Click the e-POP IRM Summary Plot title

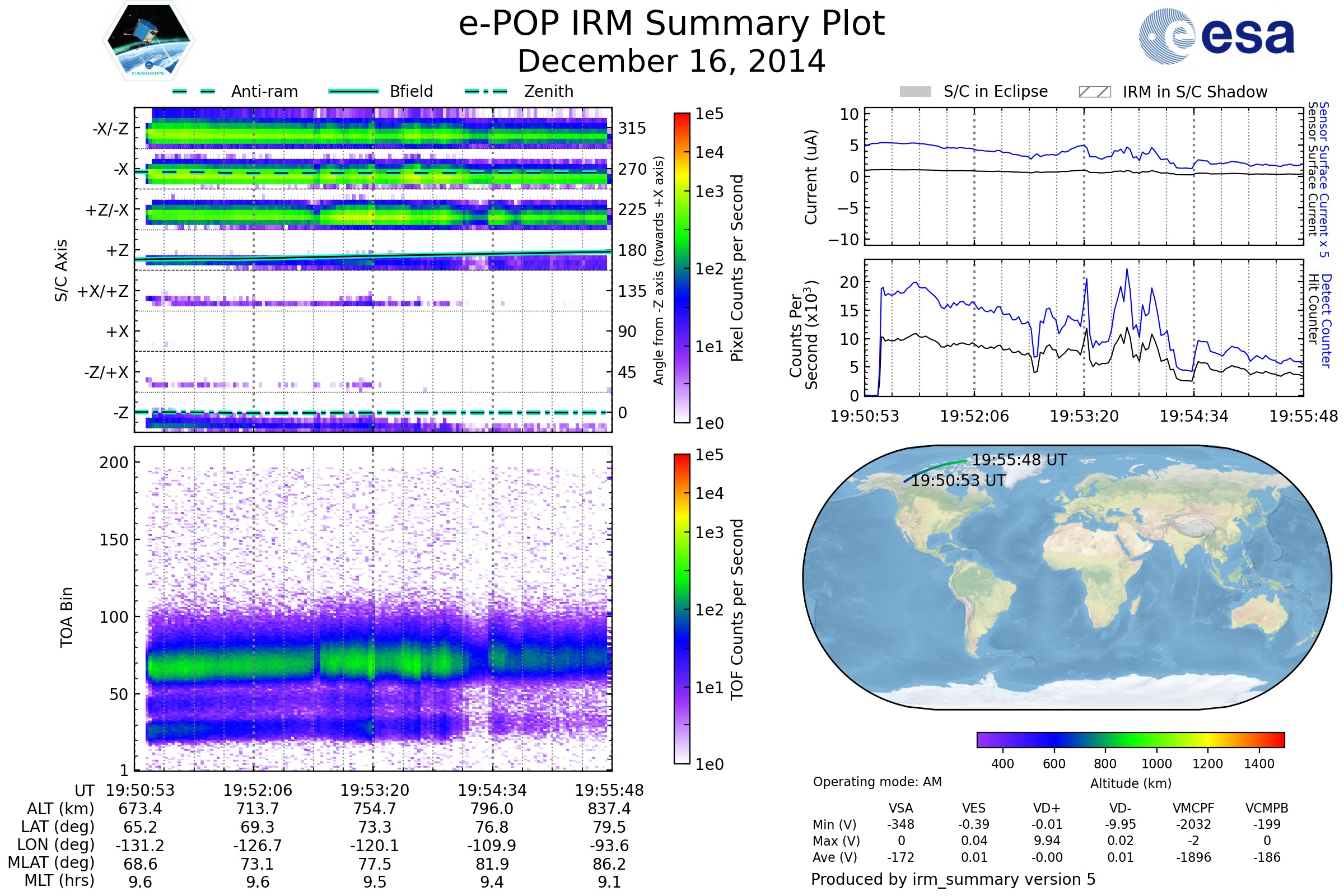(671, 24)
